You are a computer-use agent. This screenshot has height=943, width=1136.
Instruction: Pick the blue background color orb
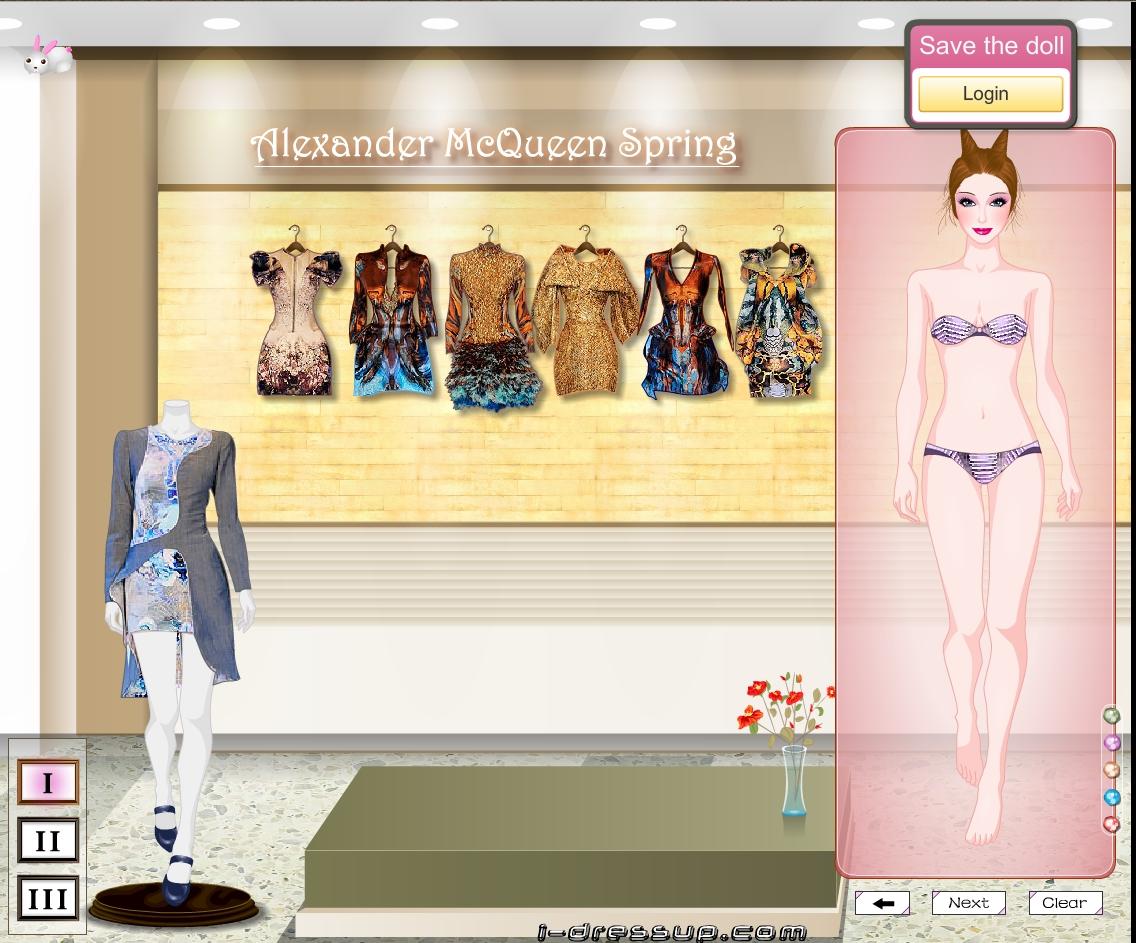(1110, 797)
